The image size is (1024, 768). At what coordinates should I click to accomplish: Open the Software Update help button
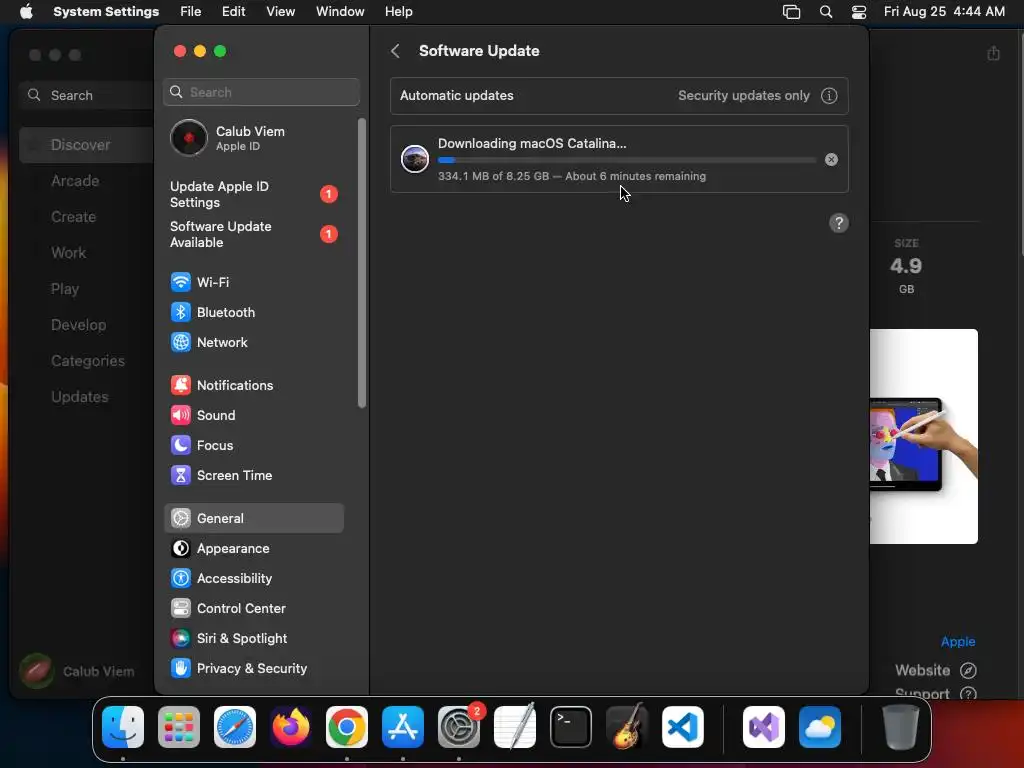point(839,223)
